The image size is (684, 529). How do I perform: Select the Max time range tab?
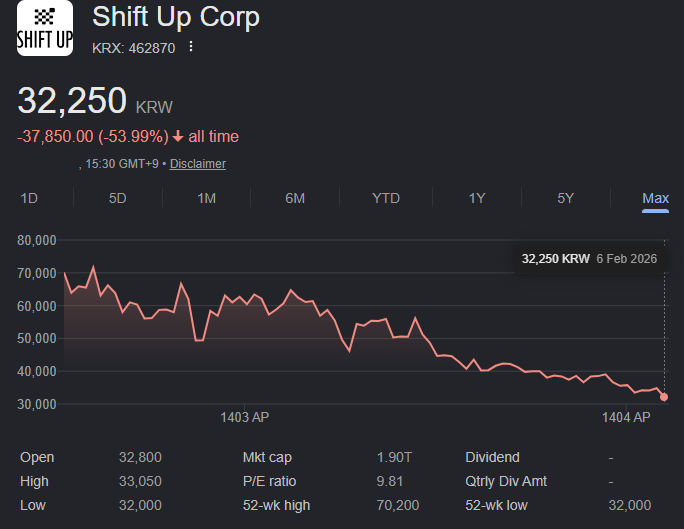click(x=655, y=198)
